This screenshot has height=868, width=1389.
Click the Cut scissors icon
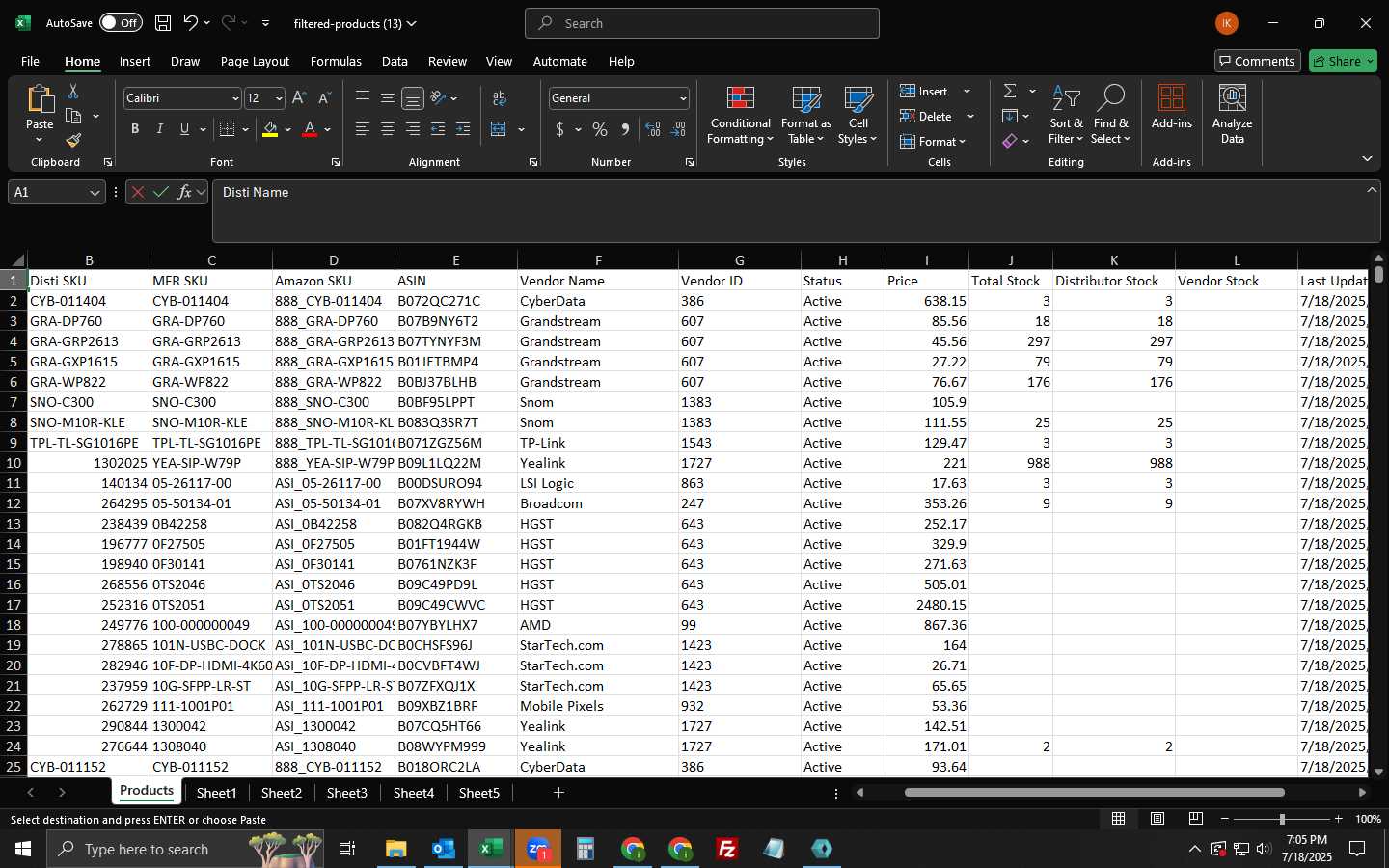coord(73,91)
